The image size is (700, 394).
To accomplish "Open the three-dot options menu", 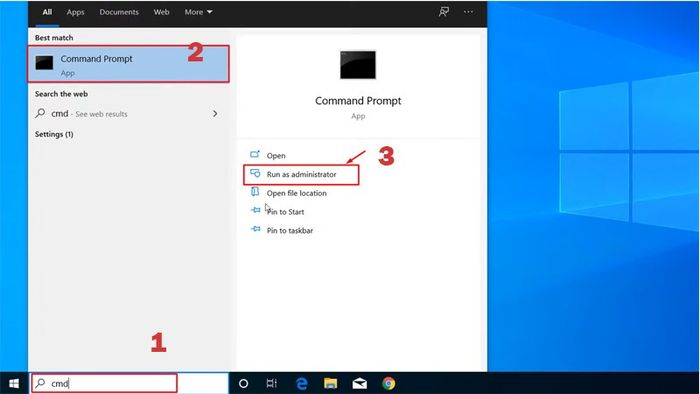I will point(468,12).
